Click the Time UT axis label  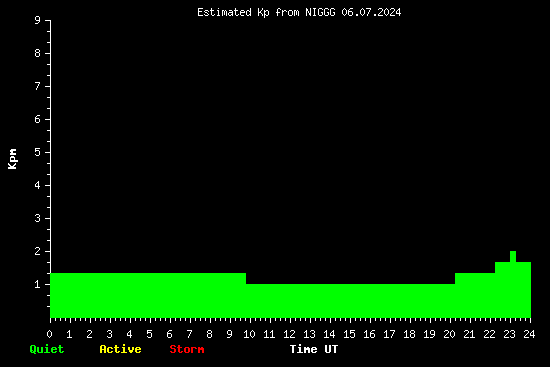tap(314, 349)
